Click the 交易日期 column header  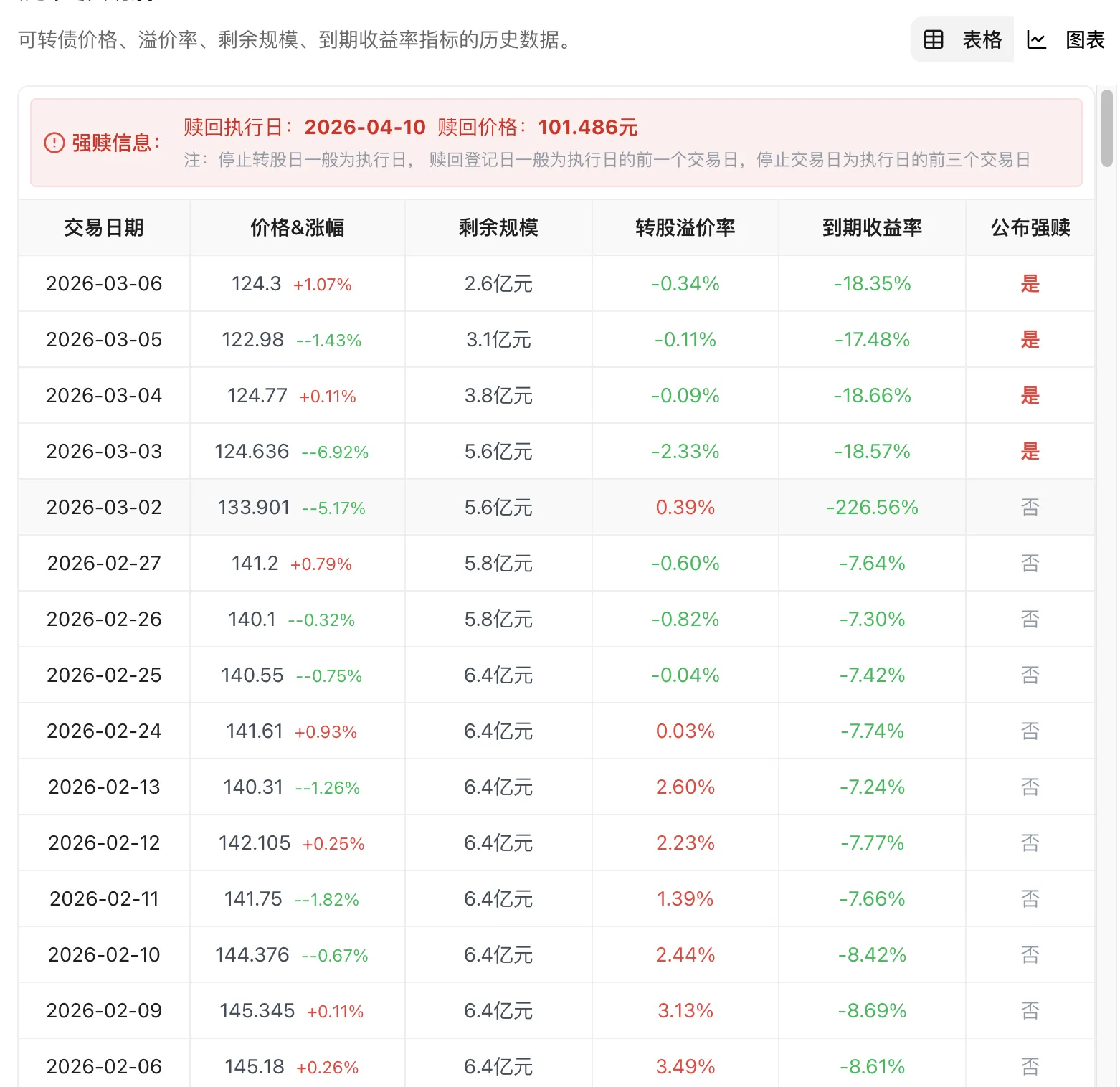[103, 227]
